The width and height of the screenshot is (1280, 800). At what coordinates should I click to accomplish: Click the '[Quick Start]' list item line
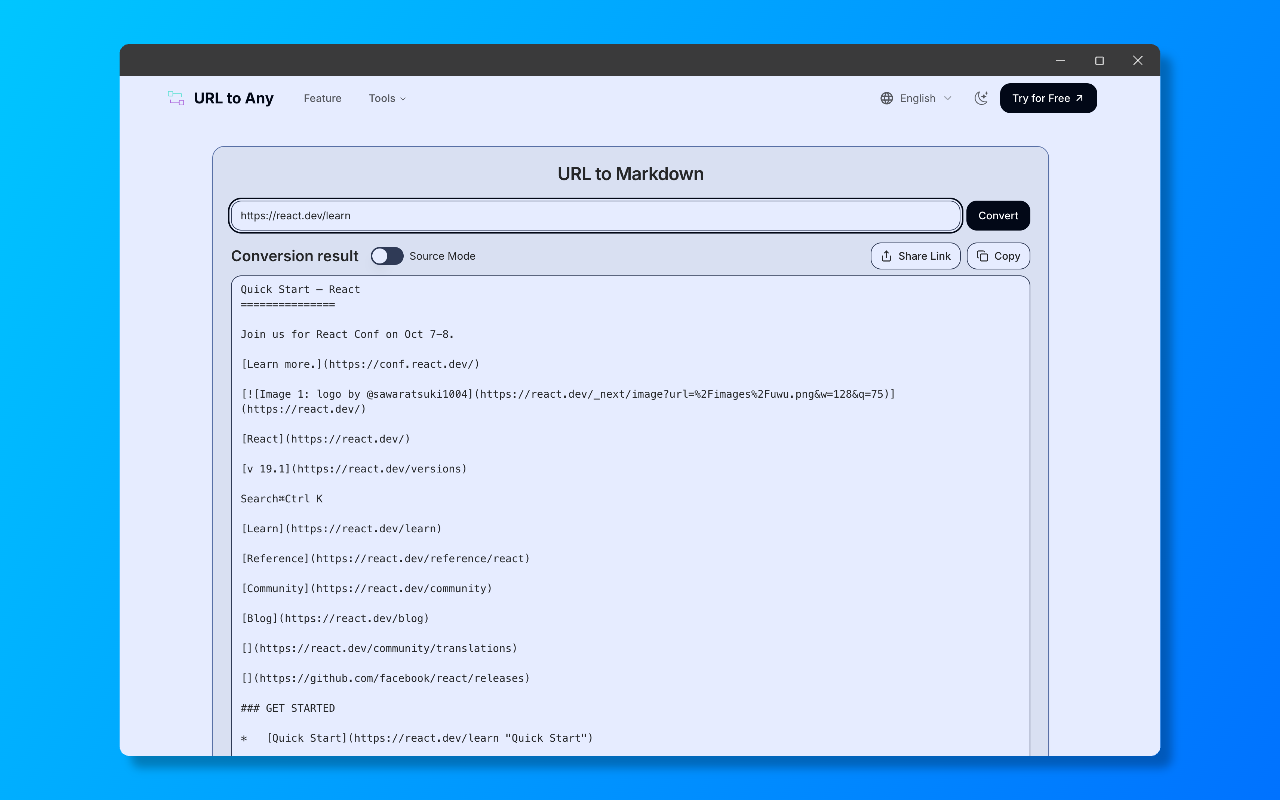pos(417,739)
